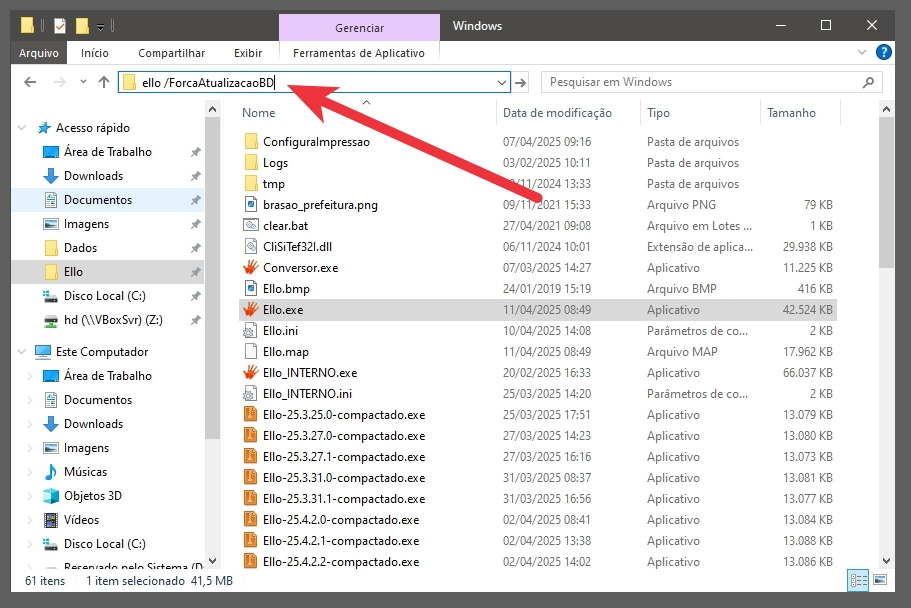Image resolution: width=911 pixels, height=608 pixels.
Task: Open quick access toolbar customize dropdown
Action: [x=101, y=26]
